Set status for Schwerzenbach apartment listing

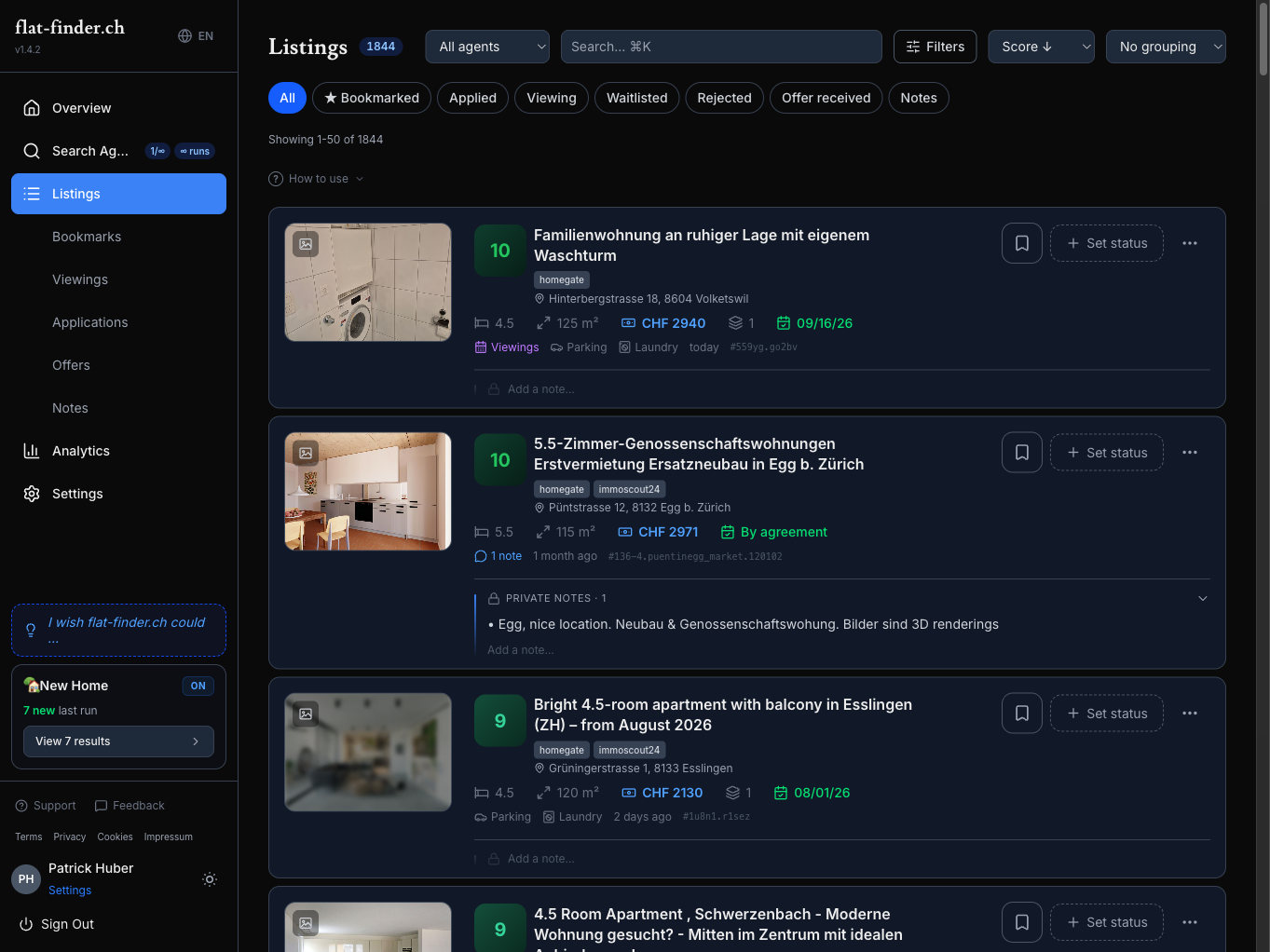(x=1107, y=922)
